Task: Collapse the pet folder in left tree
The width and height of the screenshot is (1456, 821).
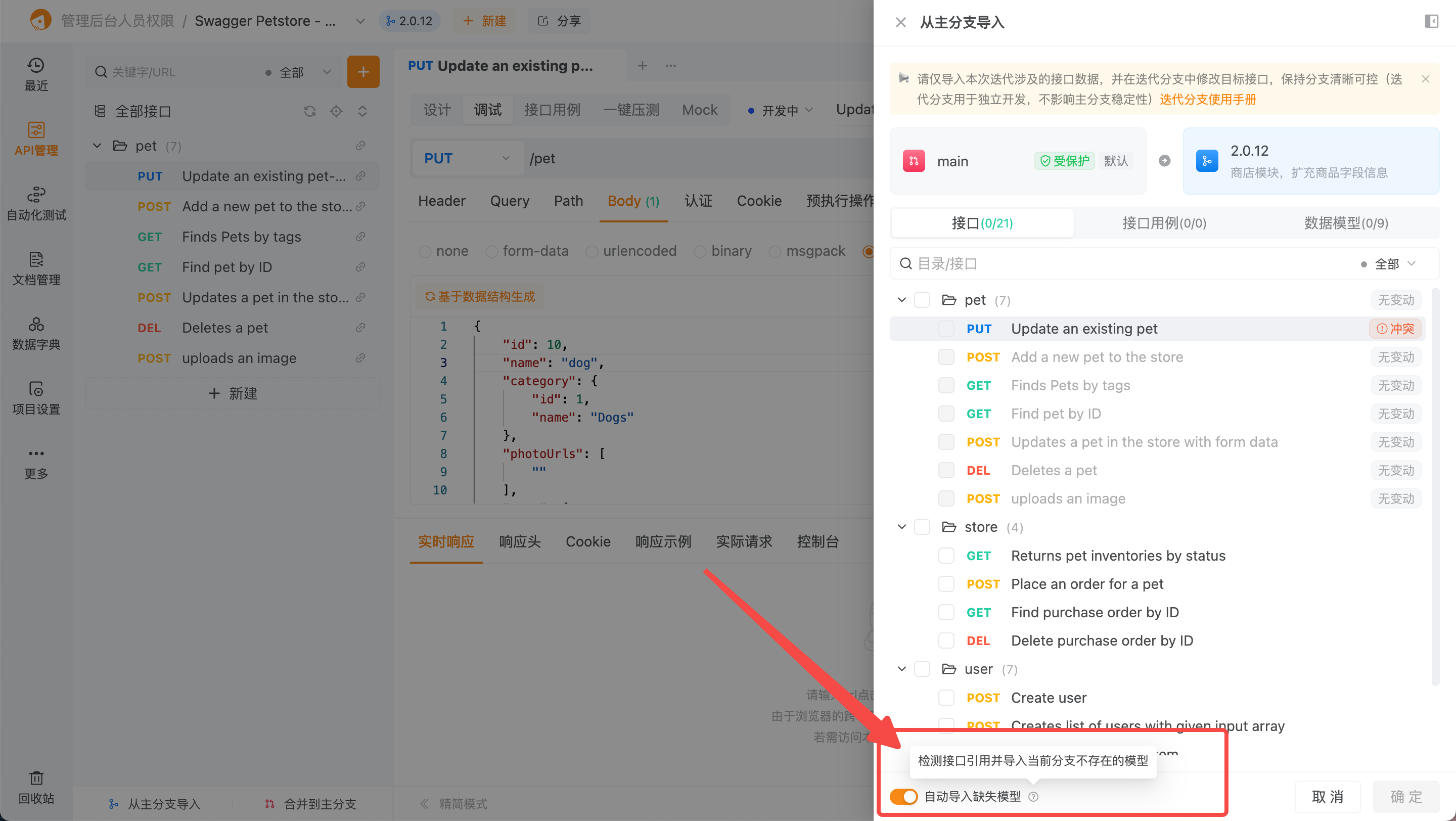Action: 97,146
